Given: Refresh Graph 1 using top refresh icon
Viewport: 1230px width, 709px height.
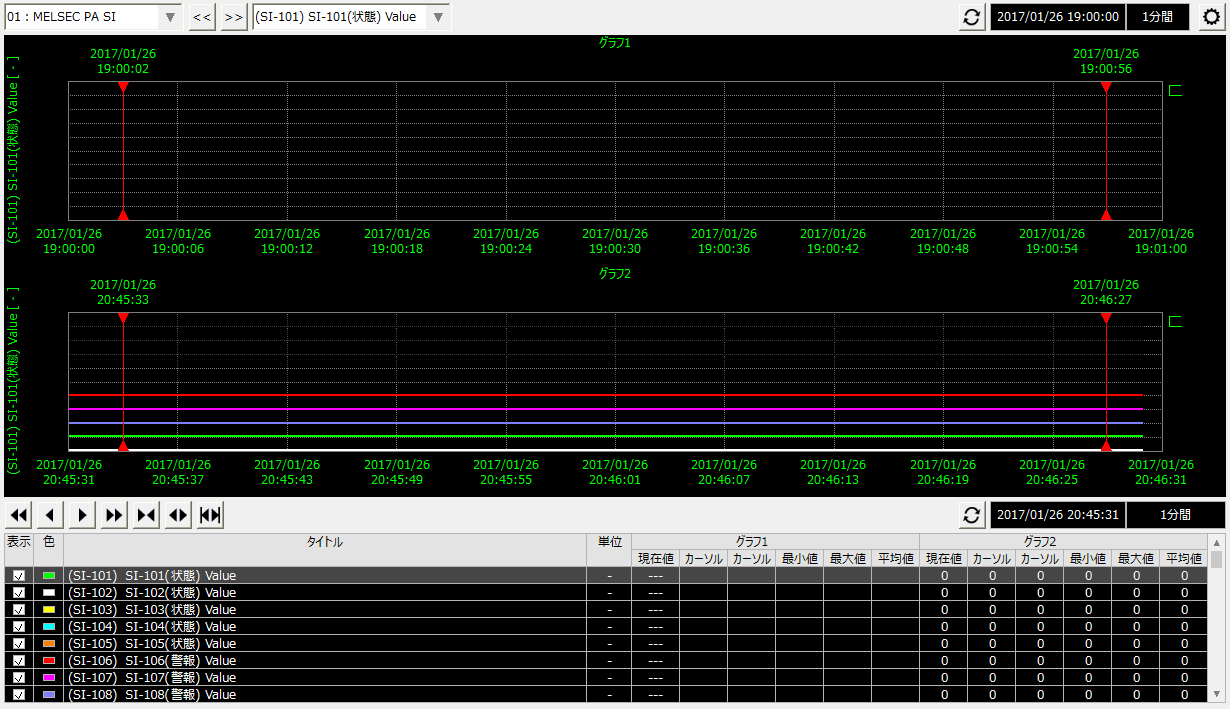Looking at the screenshot, I should [x=971, y=17].
